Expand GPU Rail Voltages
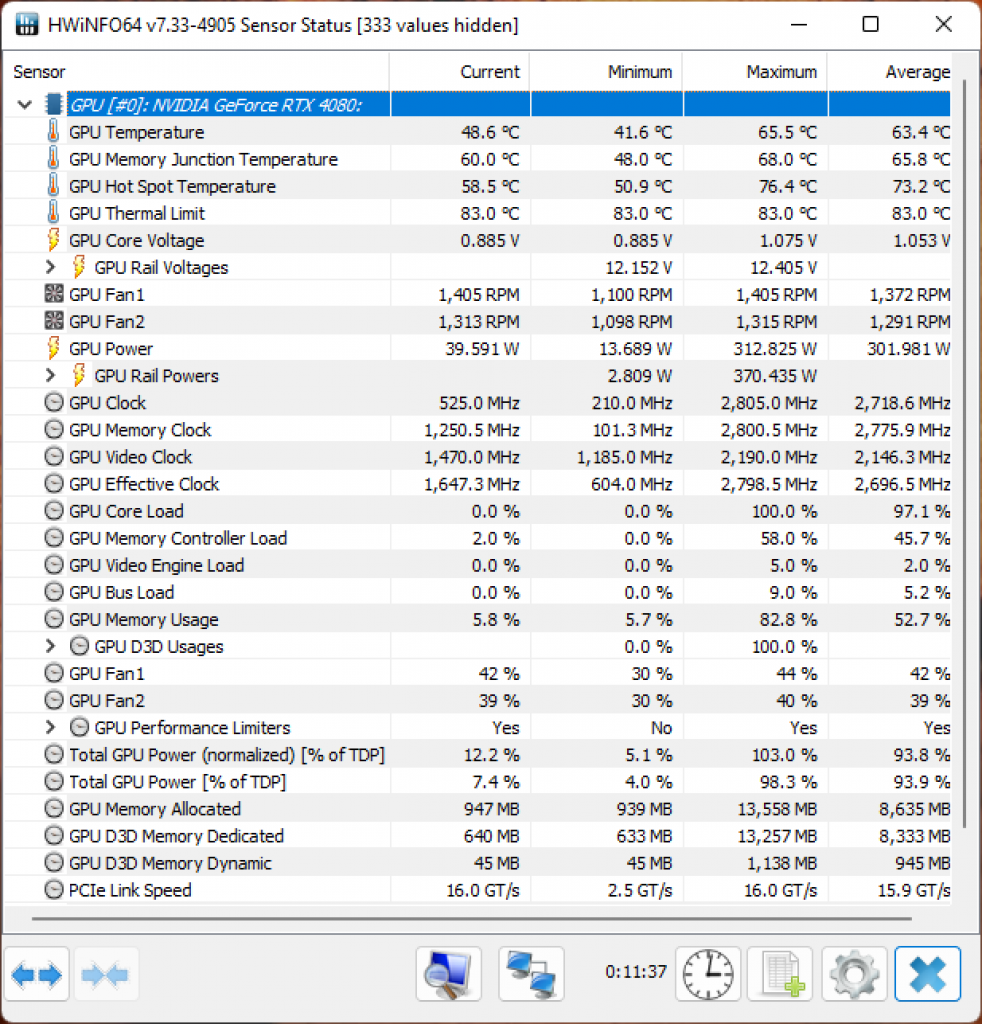Image resolution: width=982 pixels, height=1024 pixels. coord(50,267)
